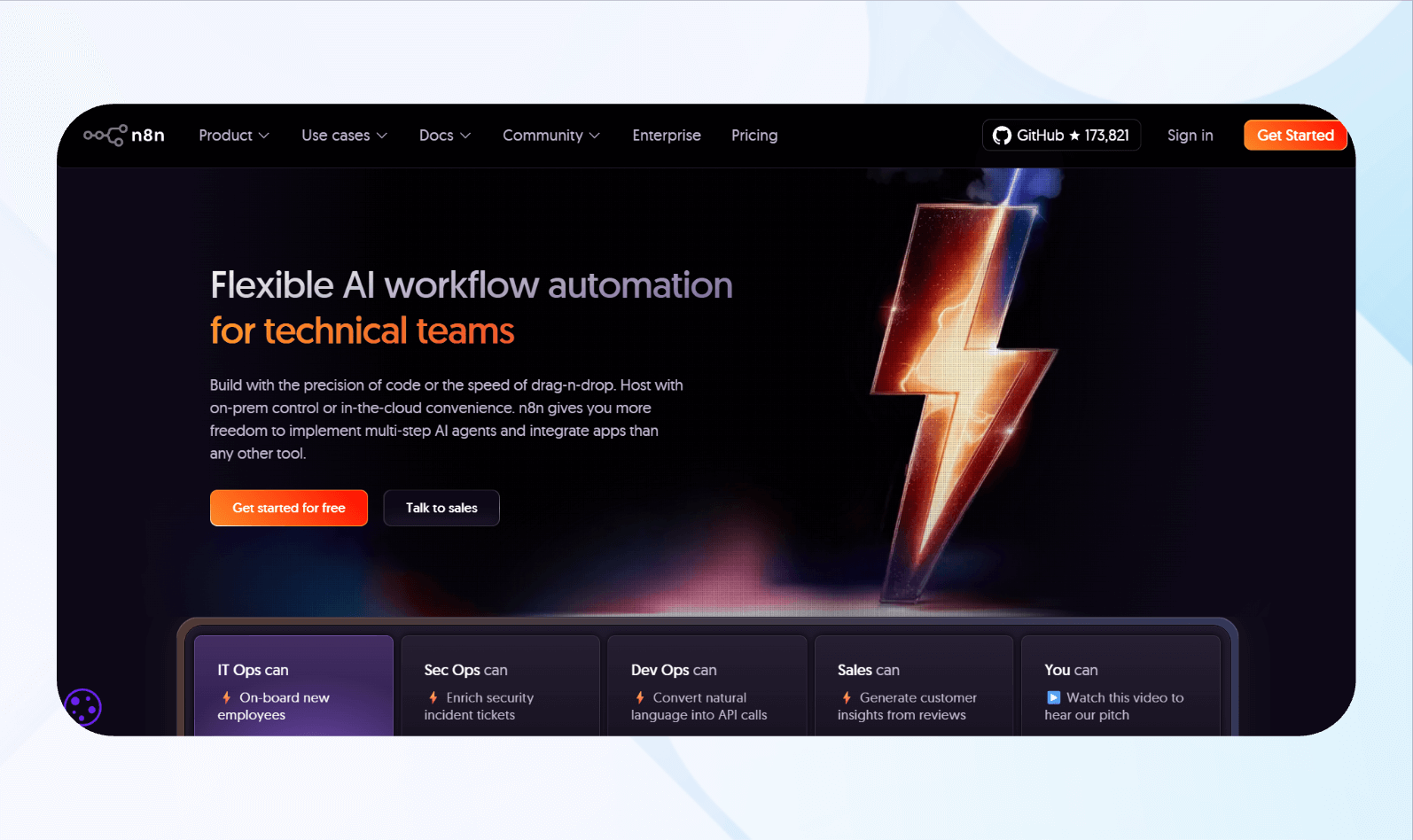Open the Docs menu
Image resolution: width=1413 pixels, height=840 pixels.
445,136
